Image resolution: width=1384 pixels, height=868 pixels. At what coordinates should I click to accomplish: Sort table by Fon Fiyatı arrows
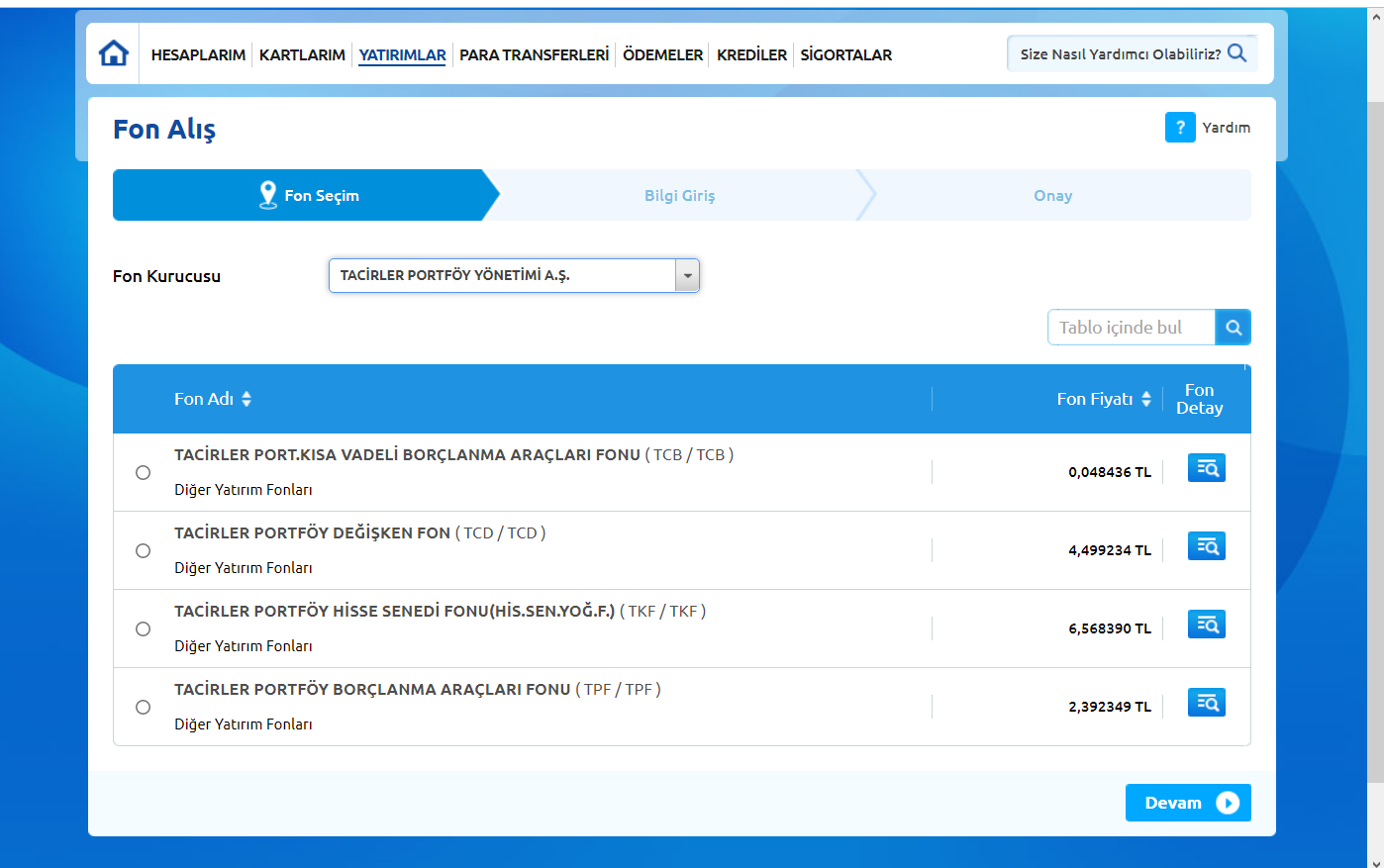pyautogui.click(x=1146, y=399)
